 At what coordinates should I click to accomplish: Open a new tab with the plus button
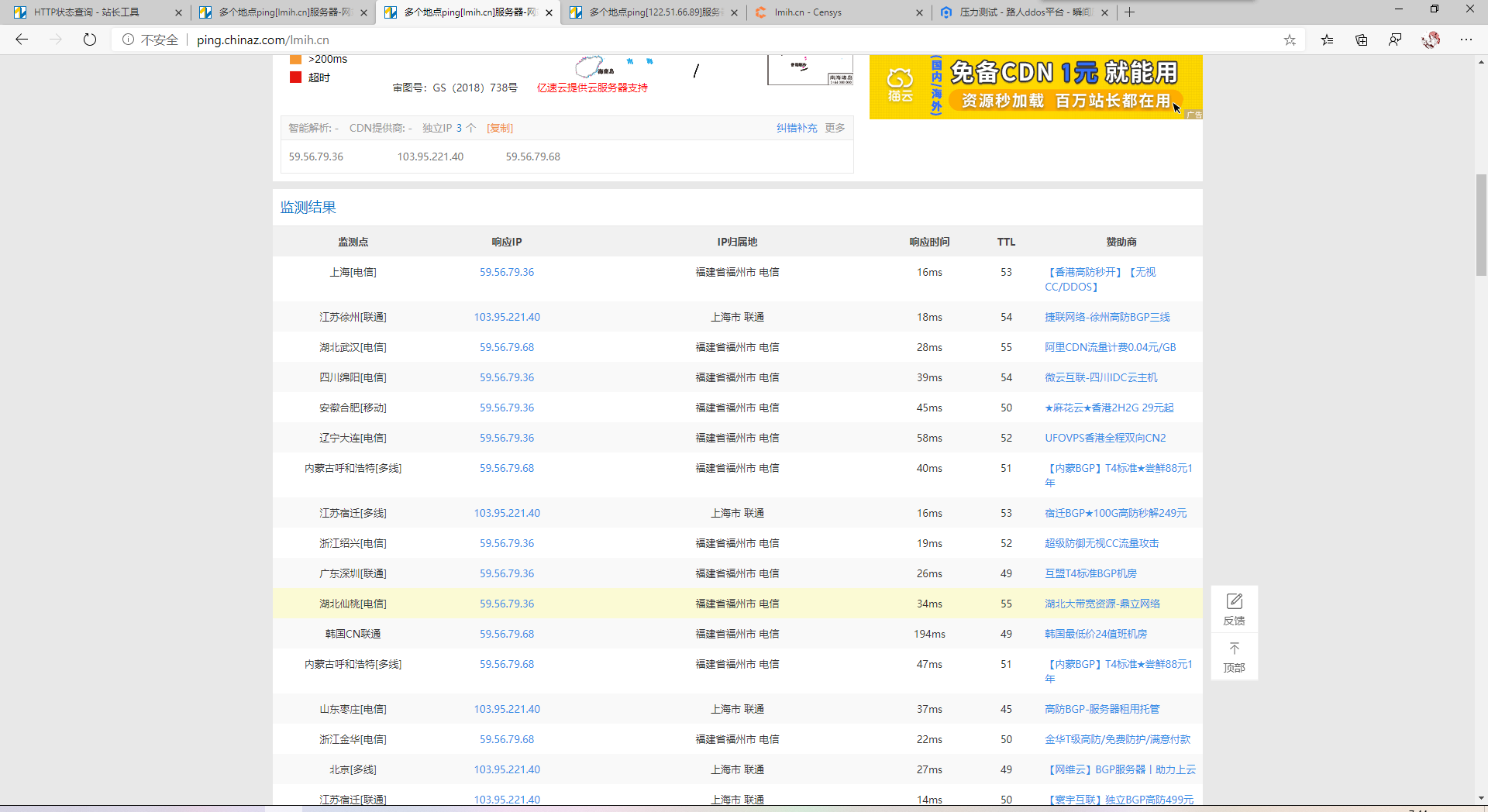tap(1130, 12)
